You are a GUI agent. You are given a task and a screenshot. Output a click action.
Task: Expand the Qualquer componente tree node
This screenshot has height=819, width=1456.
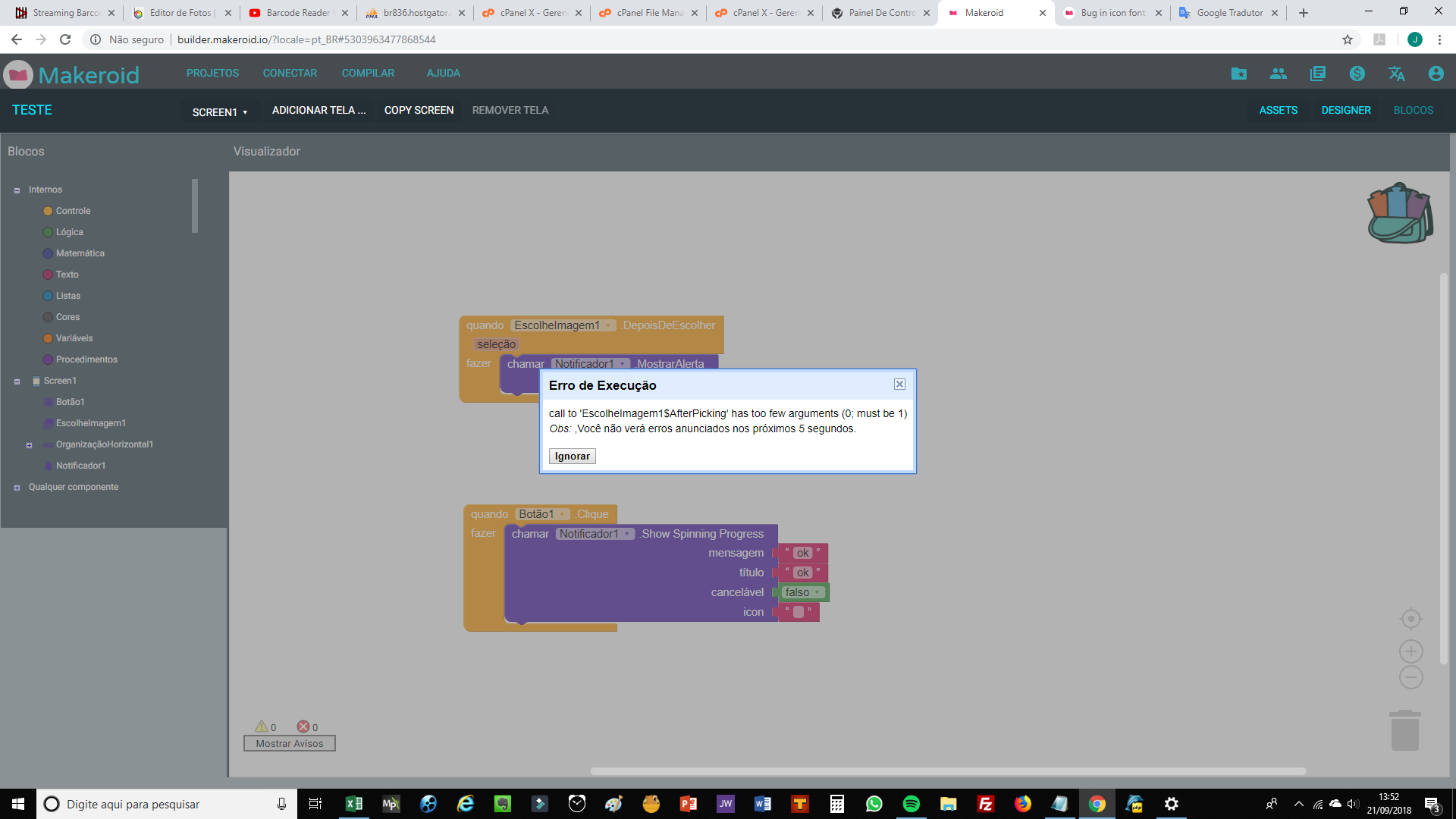(17, 488)
